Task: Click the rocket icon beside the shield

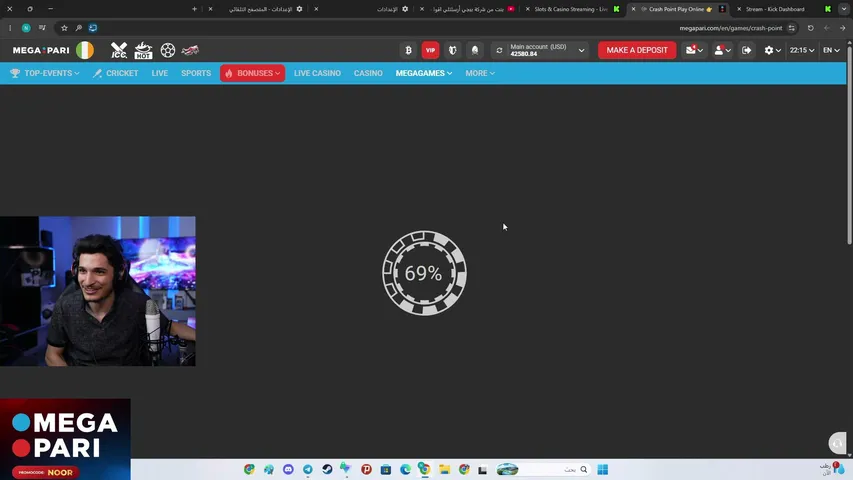Action: (x=475, y=50)
